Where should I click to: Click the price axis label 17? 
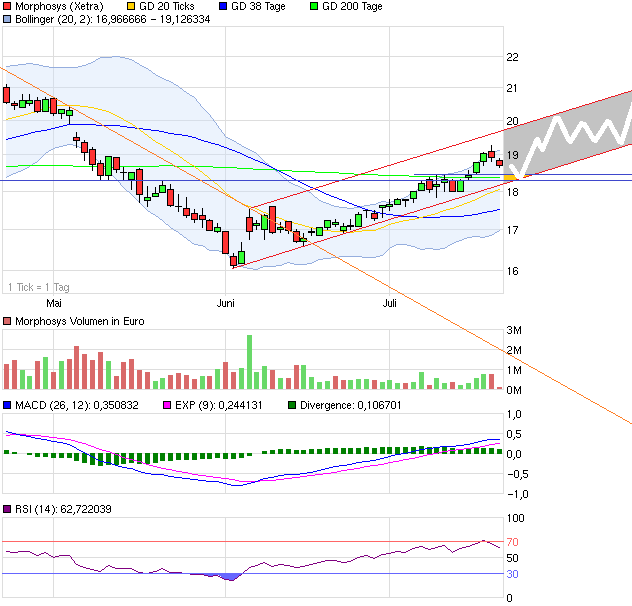[x=512, y=230]
